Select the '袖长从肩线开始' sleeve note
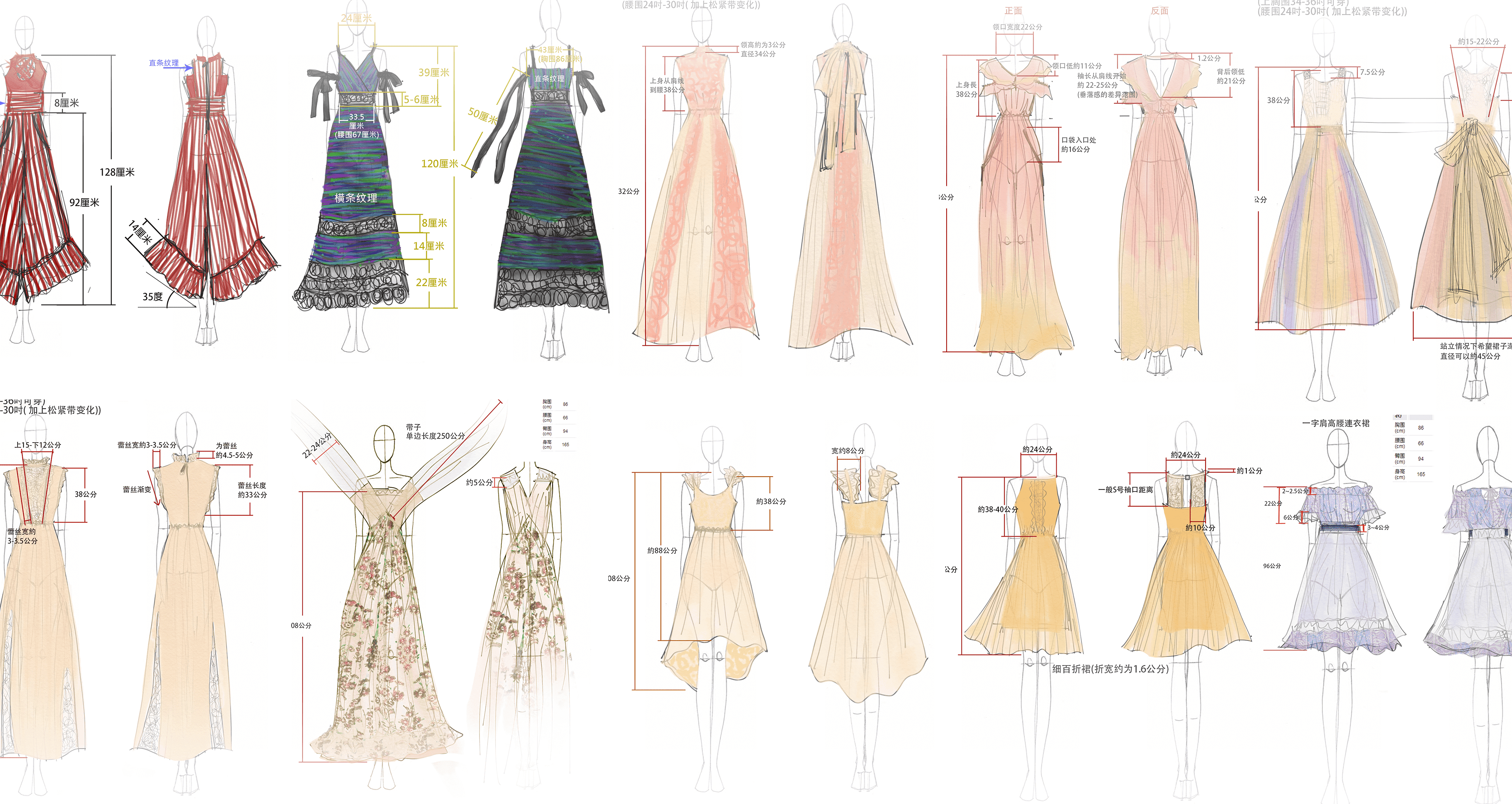 click(x=1101, y=76)
